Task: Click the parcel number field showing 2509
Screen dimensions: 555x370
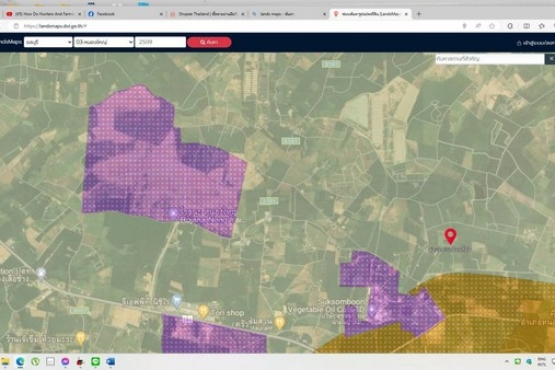Action: pos(160,42)
